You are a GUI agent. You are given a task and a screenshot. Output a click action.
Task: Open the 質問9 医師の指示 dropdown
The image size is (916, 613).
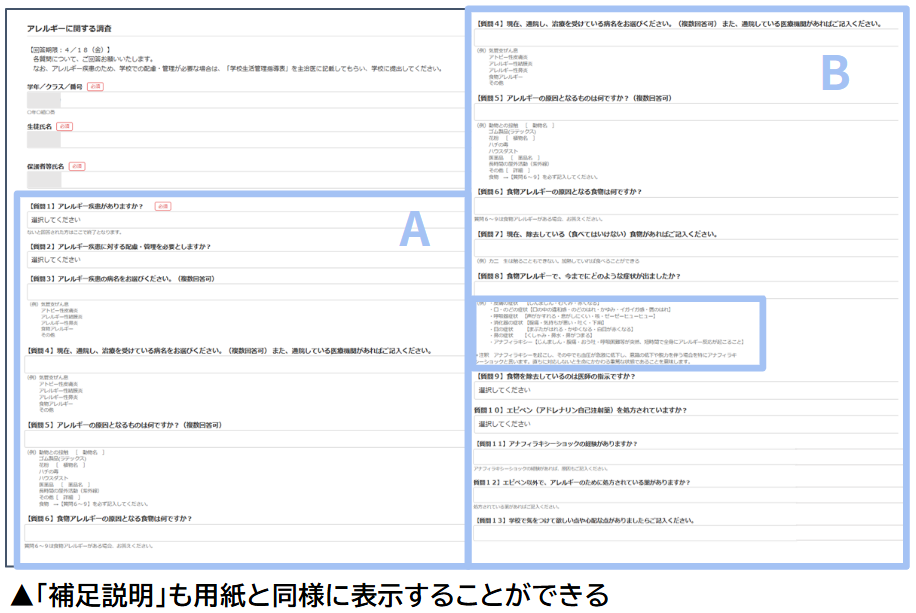pos(686,390)
